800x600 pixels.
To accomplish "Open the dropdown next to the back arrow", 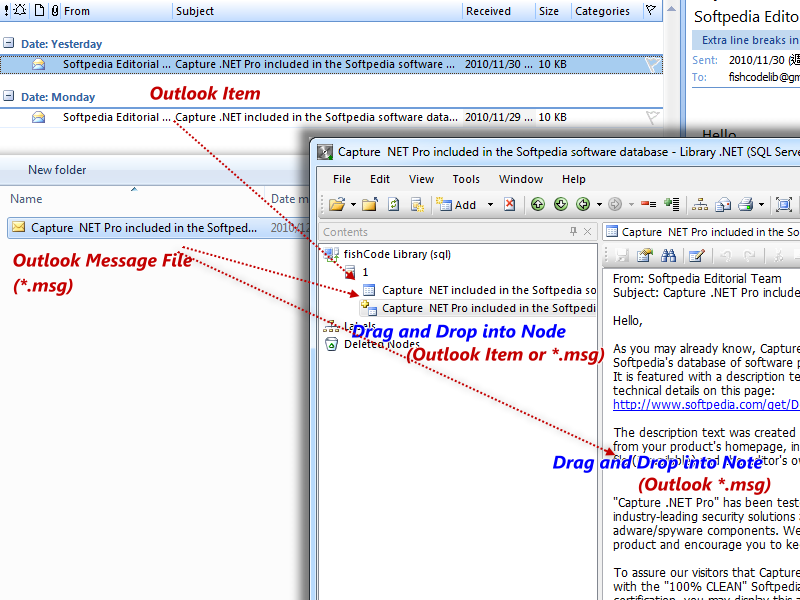I will tap(599, 205).
